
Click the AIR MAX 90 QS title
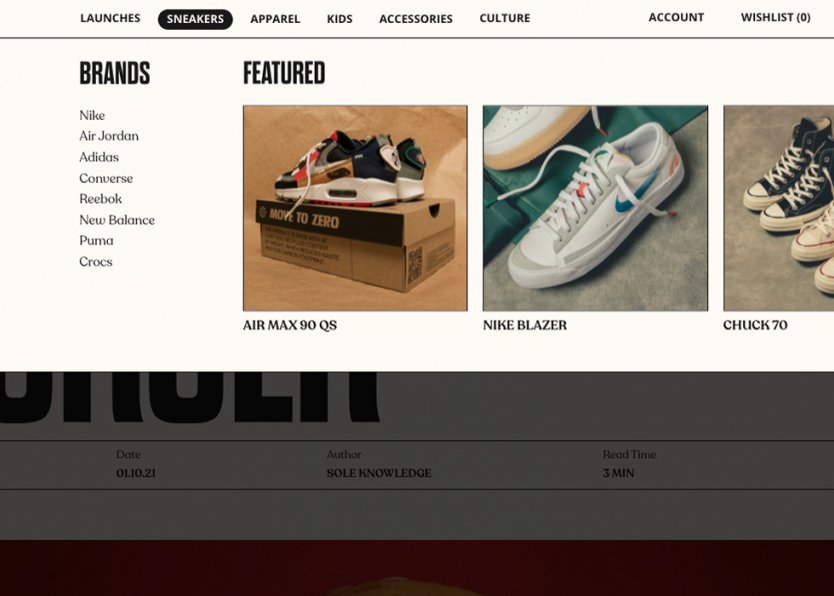(290, 325)
